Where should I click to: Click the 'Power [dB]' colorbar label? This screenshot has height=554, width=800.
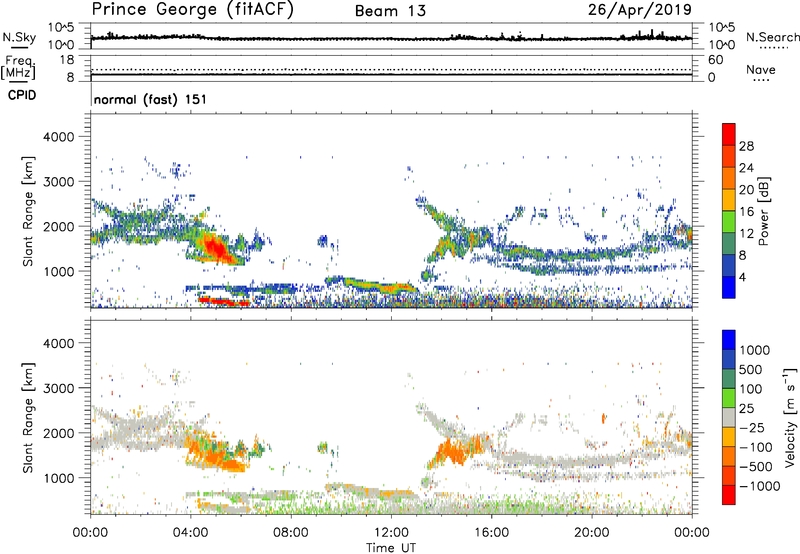[763, 211]
